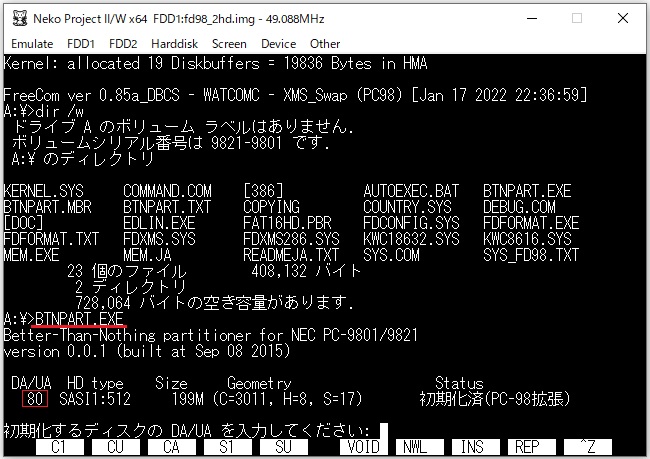Click the 9821-9801 volume serial number
The width and height of the screenshot is (650, 459).
pos(247,143)
